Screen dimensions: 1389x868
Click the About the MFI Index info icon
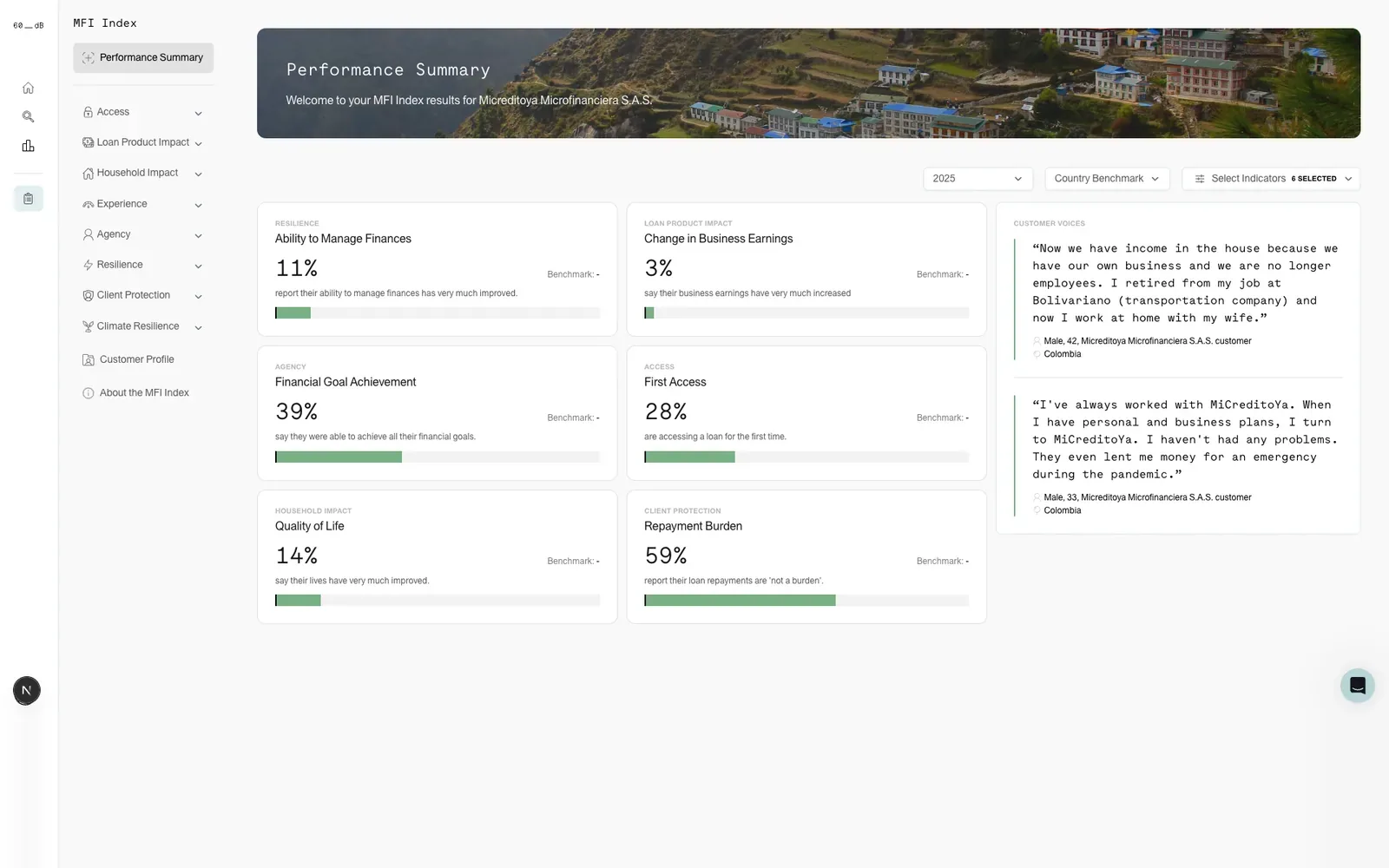(x=88, y=393)
